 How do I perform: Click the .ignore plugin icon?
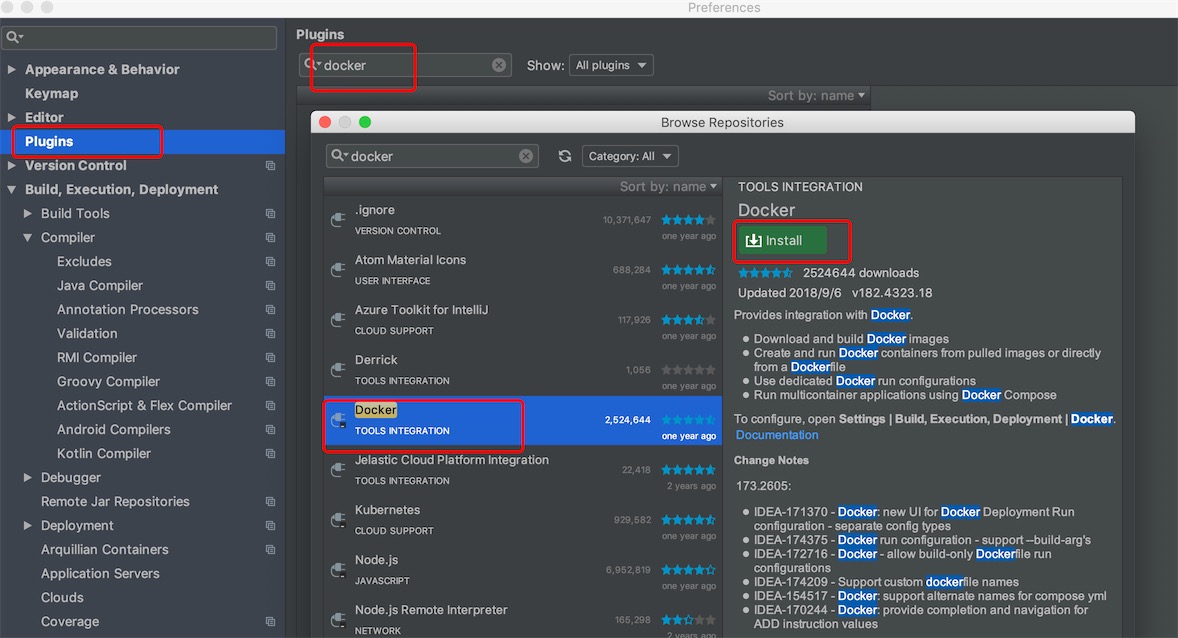(x=338, y=219)
